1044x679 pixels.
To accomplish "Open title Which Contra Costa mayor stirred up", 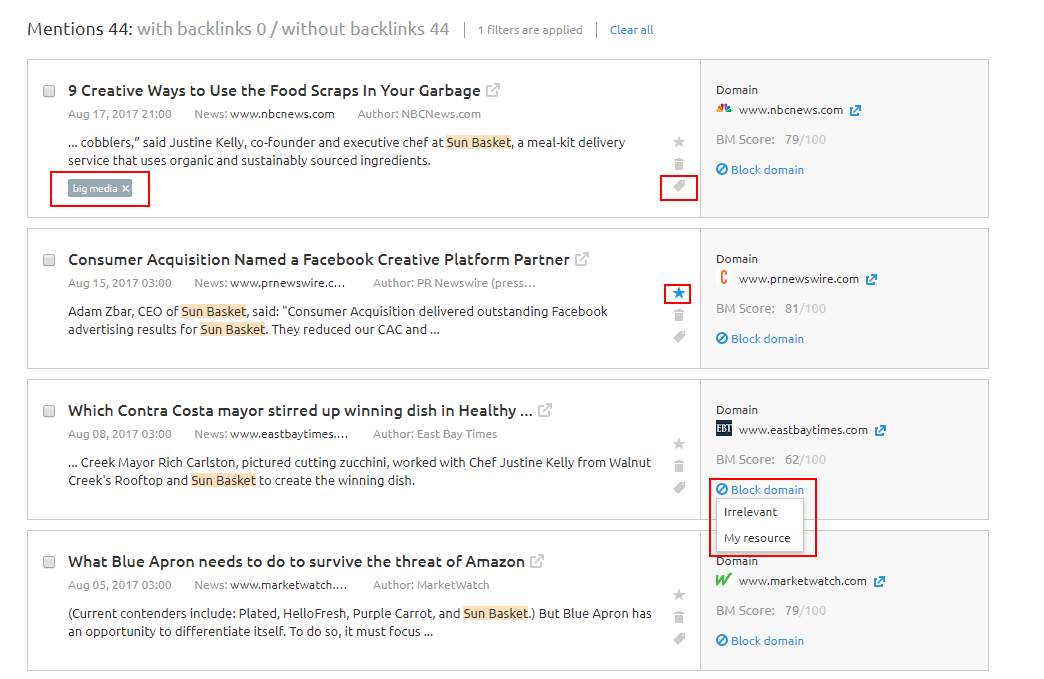I will click(300, 411).
